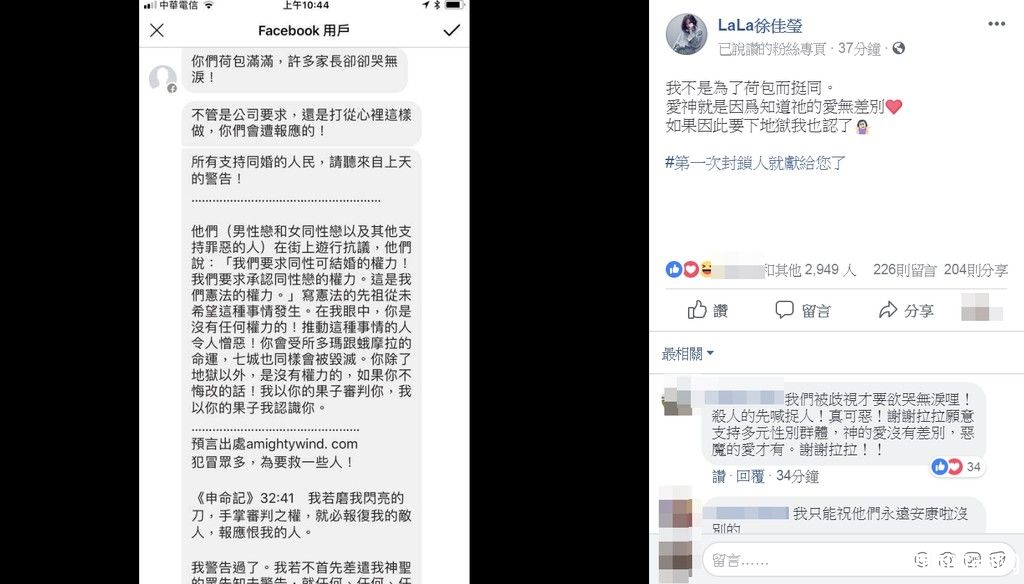Open the three-dot post options menu
This screenshot has width=1024, height=584.
[996, 24]
